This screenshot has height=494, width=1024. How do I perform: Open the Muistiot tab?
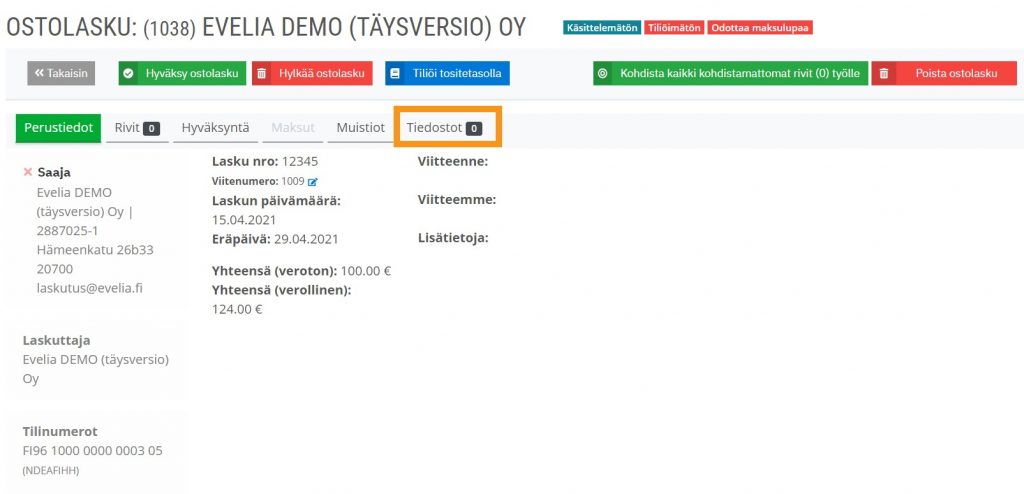click(360, 128)
